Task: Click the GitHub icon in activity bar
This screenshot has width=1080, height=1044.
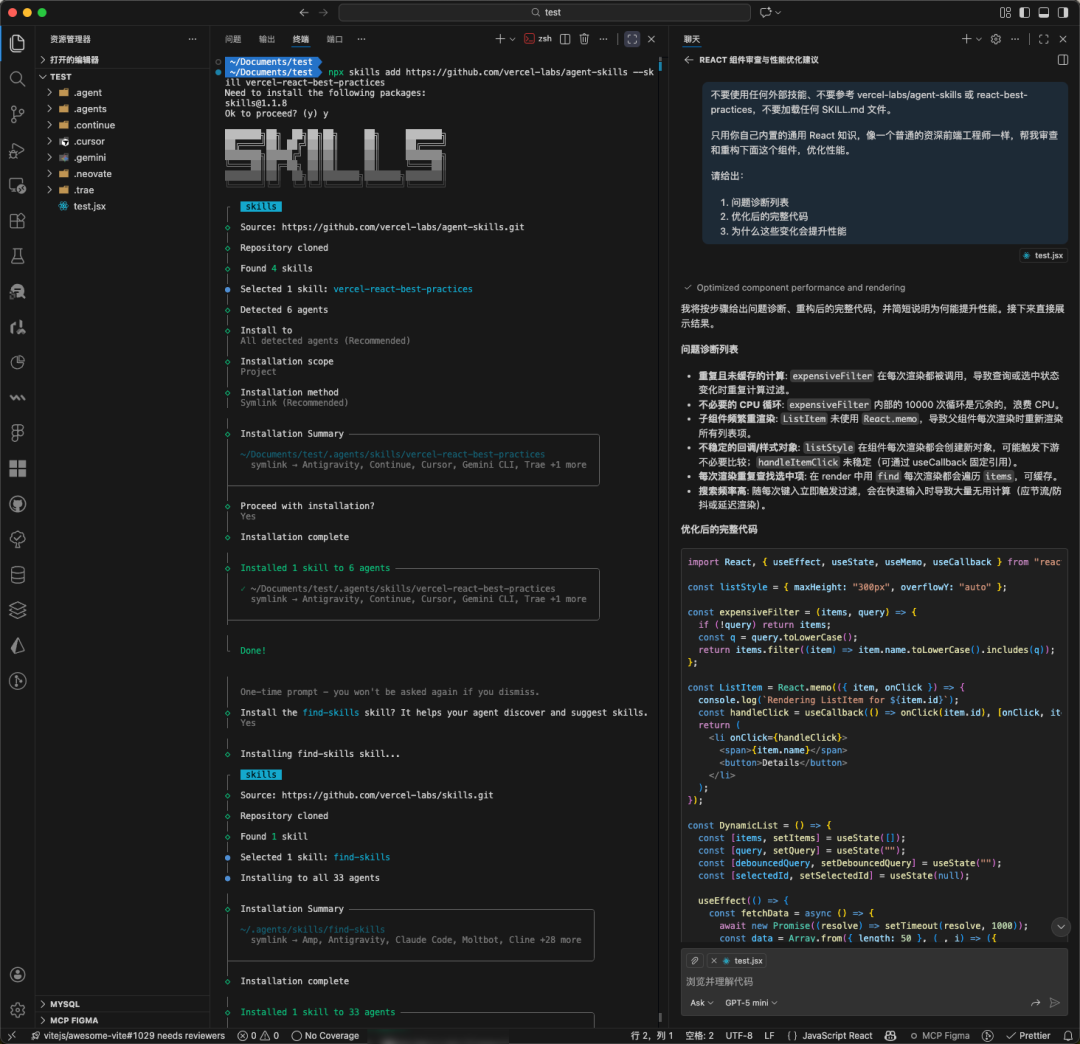Action: point(17,503)
